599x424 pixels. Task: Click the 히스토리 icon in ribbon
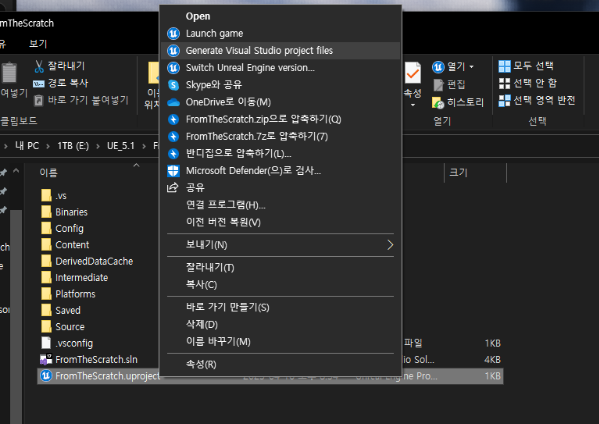[x=438, y=102]
